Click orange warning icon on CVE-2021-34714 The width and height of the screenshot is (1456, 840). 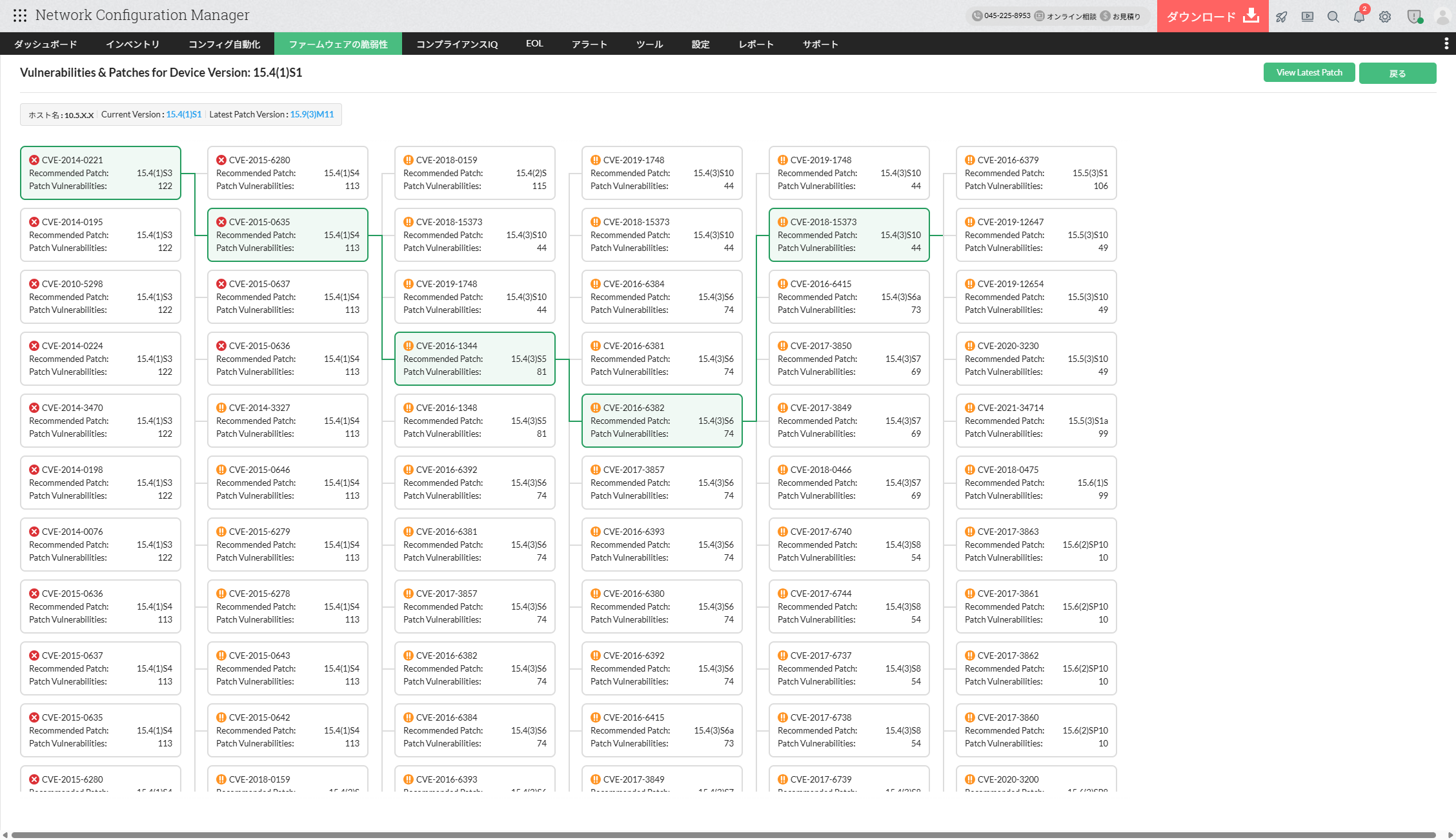click(x=970, y=408)
